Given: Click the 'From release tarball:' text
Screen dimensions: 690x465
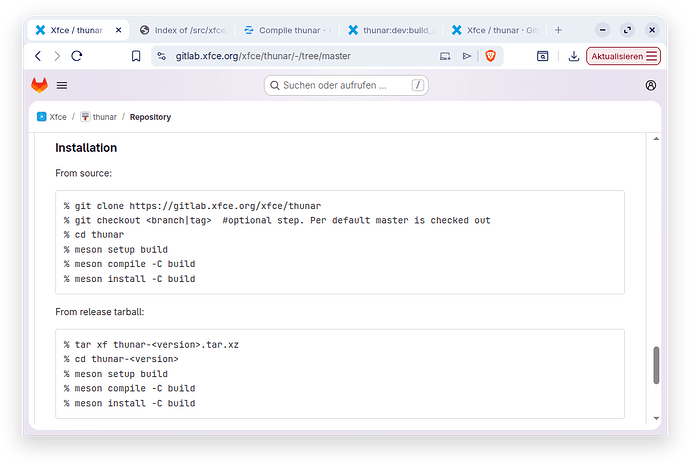Looking at the screenshot, I should pyautogui.click(x=100, y=312).
